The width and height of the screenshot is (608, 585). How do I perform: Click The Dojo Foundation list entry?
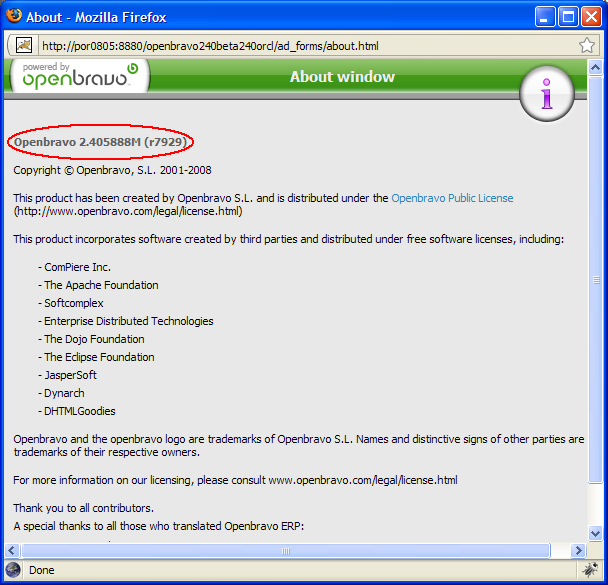92,339
